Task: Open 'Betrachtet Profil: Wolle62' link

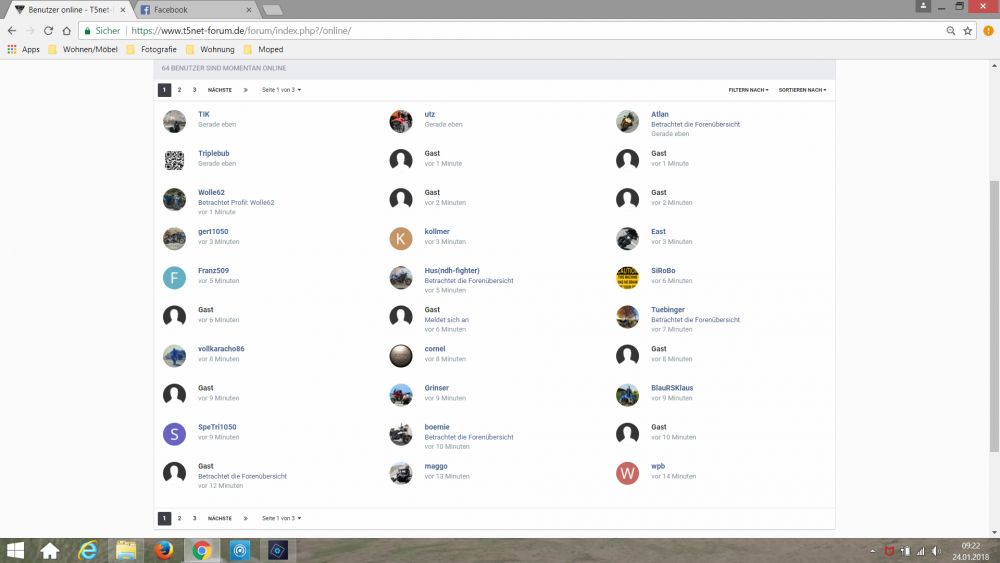Action: (x=236, y=203)
